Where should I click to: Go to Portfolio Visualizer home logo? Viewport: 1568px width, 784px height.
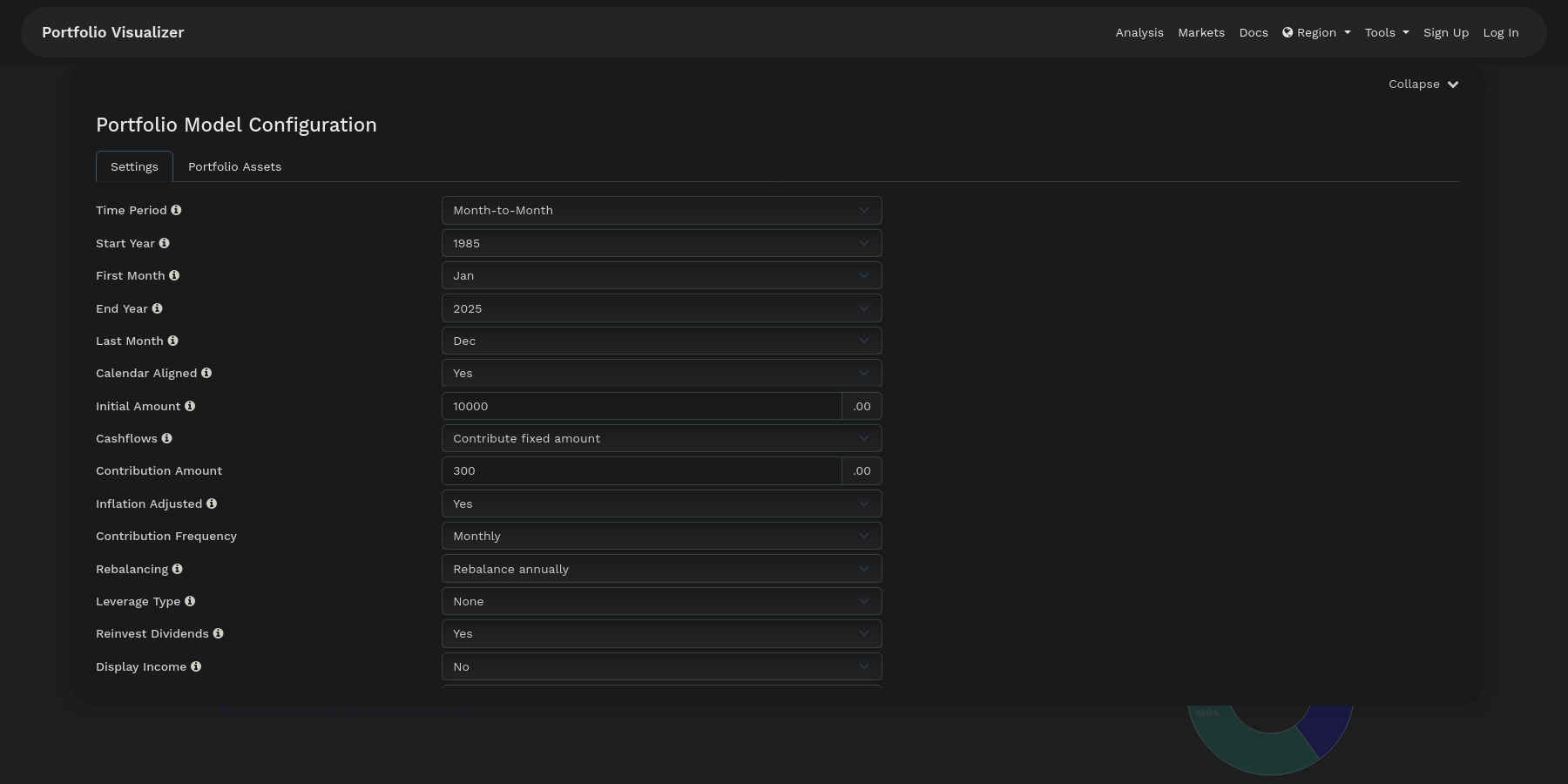113,32
